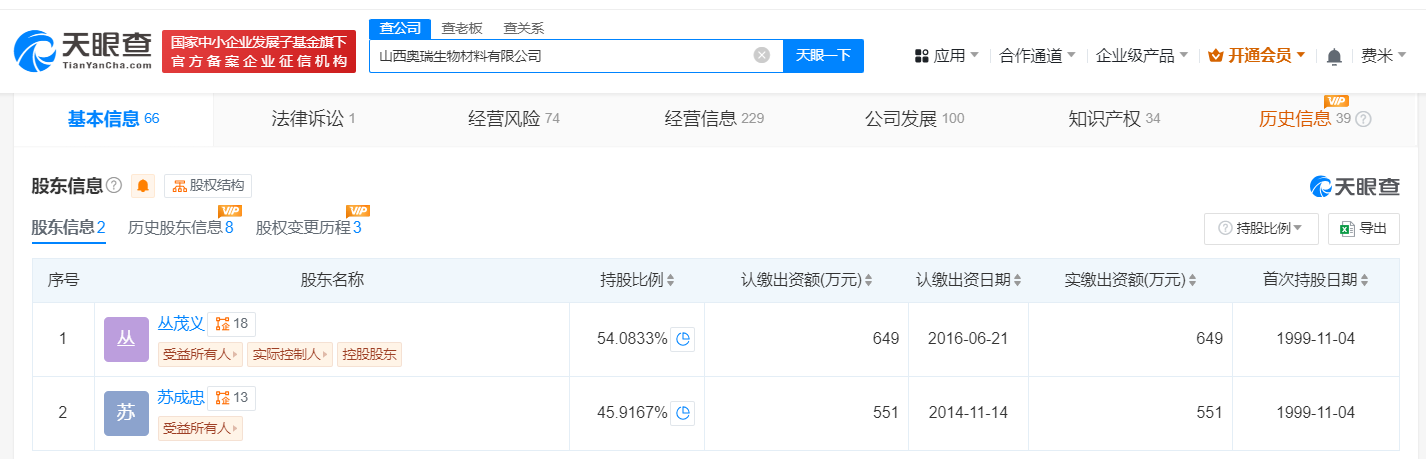Click the 天眼查 logo at top left
Image resolution: width=1426 pixels, height=459 pixels.
[x=82, y=50]
